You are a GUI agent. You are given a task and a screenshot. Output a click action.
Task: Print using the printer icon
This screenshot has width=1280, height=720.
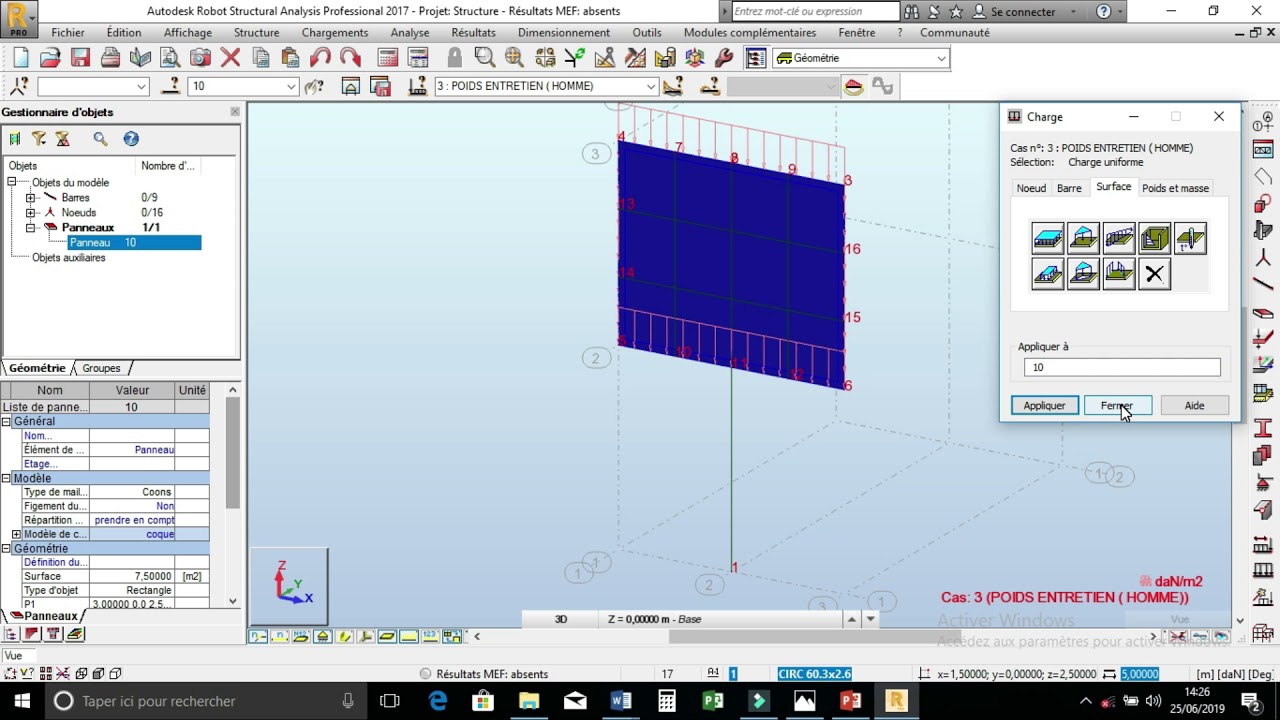110,58
